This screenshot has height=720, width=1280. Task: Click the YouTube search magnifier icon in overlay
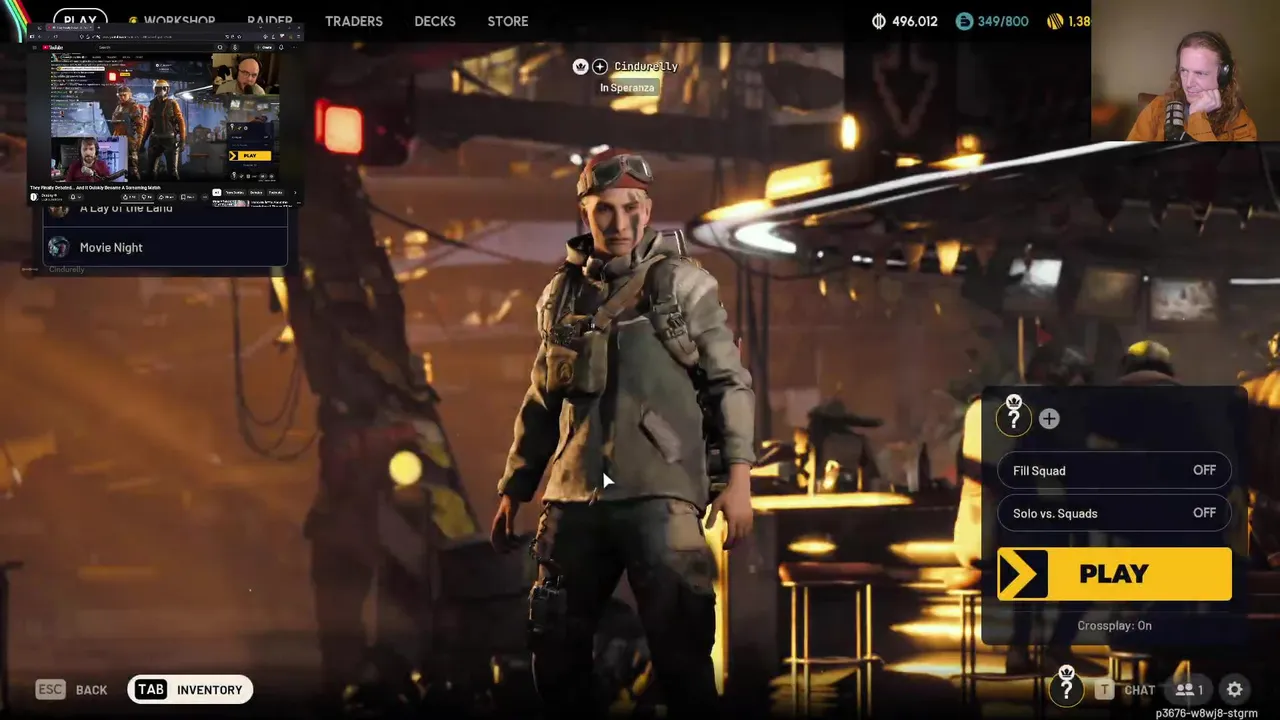219,47
